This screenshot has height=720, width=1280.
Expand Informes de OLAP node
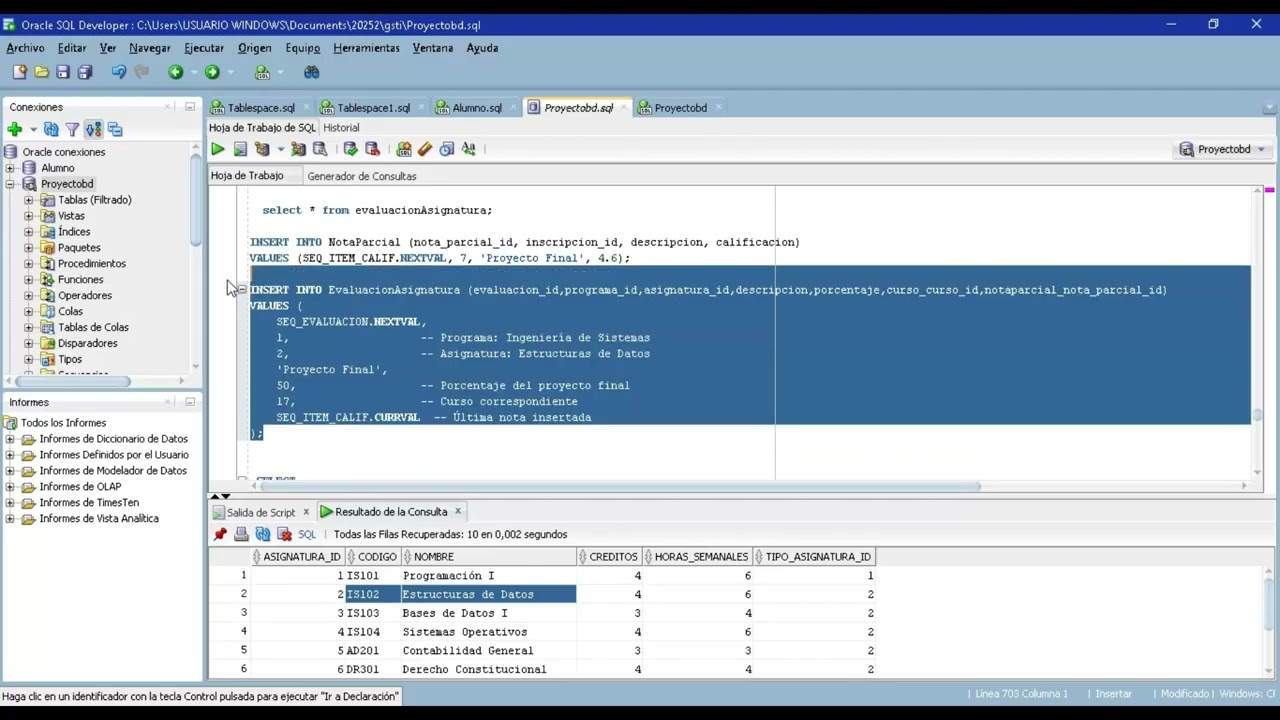click(10, 487)
